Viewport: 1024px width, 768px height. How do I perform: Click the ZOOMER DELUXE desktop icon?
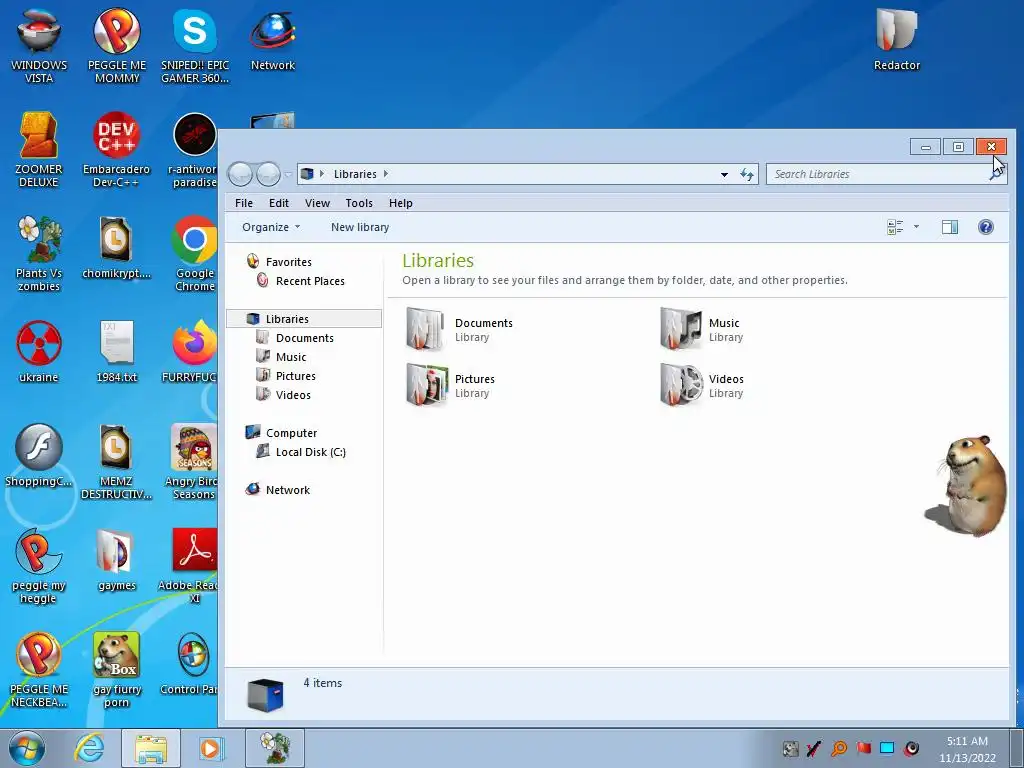click(39, 150)
